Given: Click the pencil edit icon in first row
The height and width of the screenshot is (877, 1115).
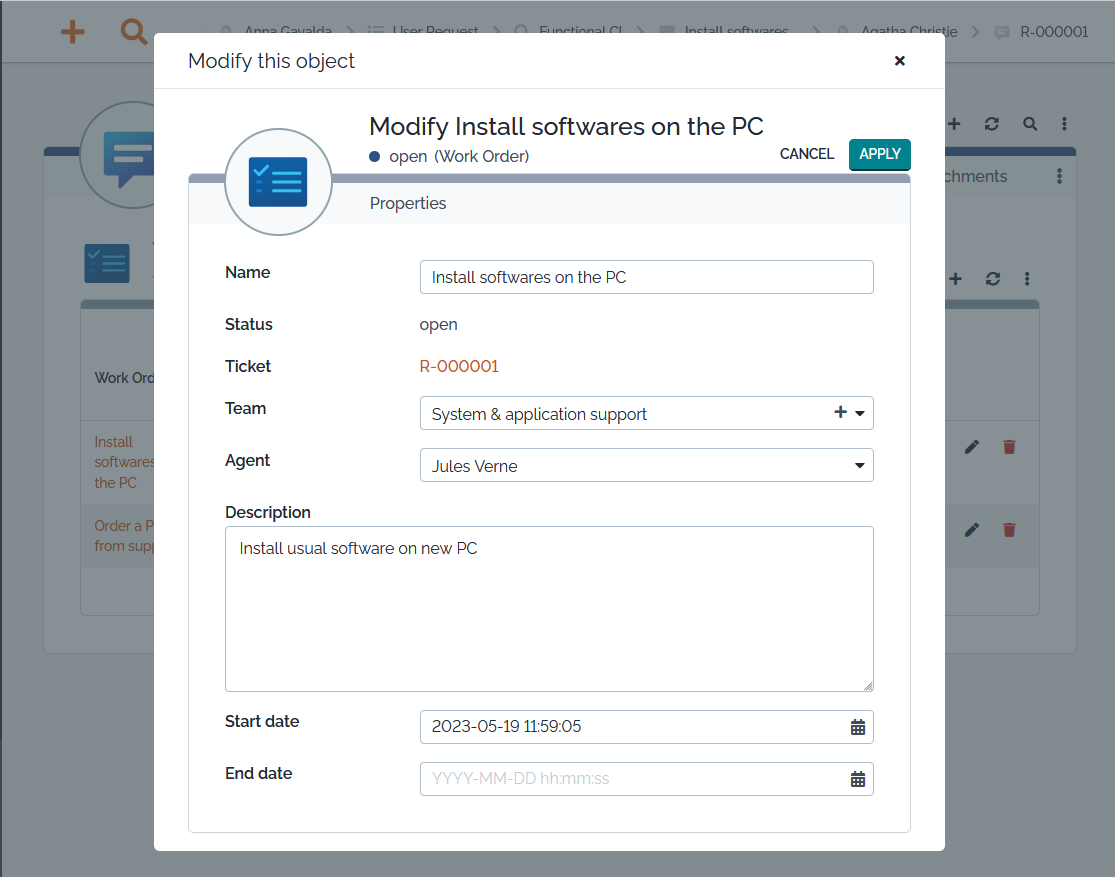Looking at the screenshot, I should tap(971, 447).
